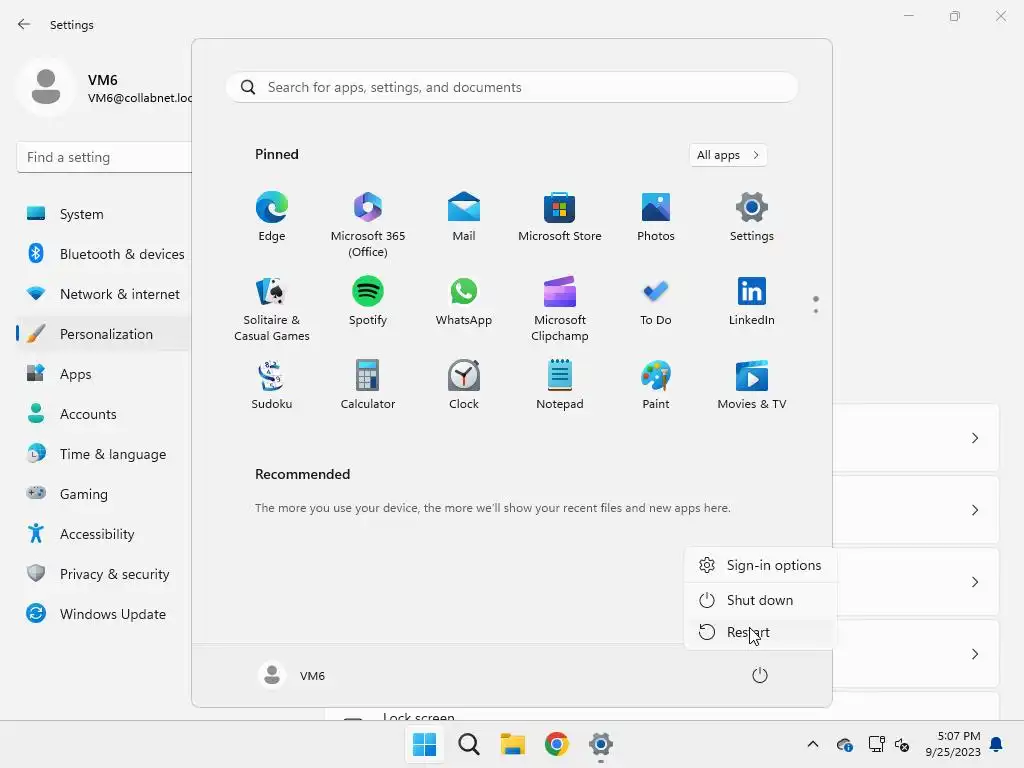
Task: Open Network & internet settings
Action: click(x=104, y=294)
